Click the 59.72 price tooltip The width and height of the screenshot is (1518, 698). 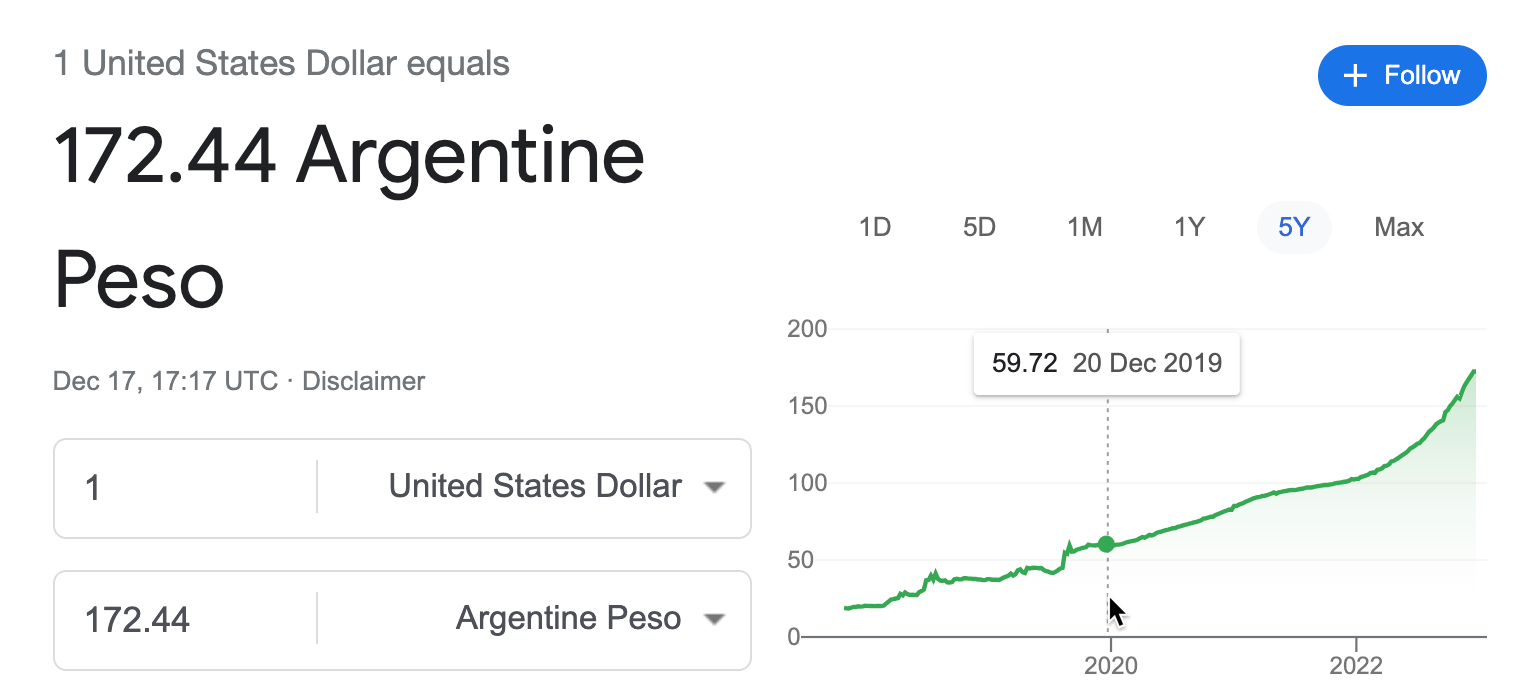click(1107, 363)
